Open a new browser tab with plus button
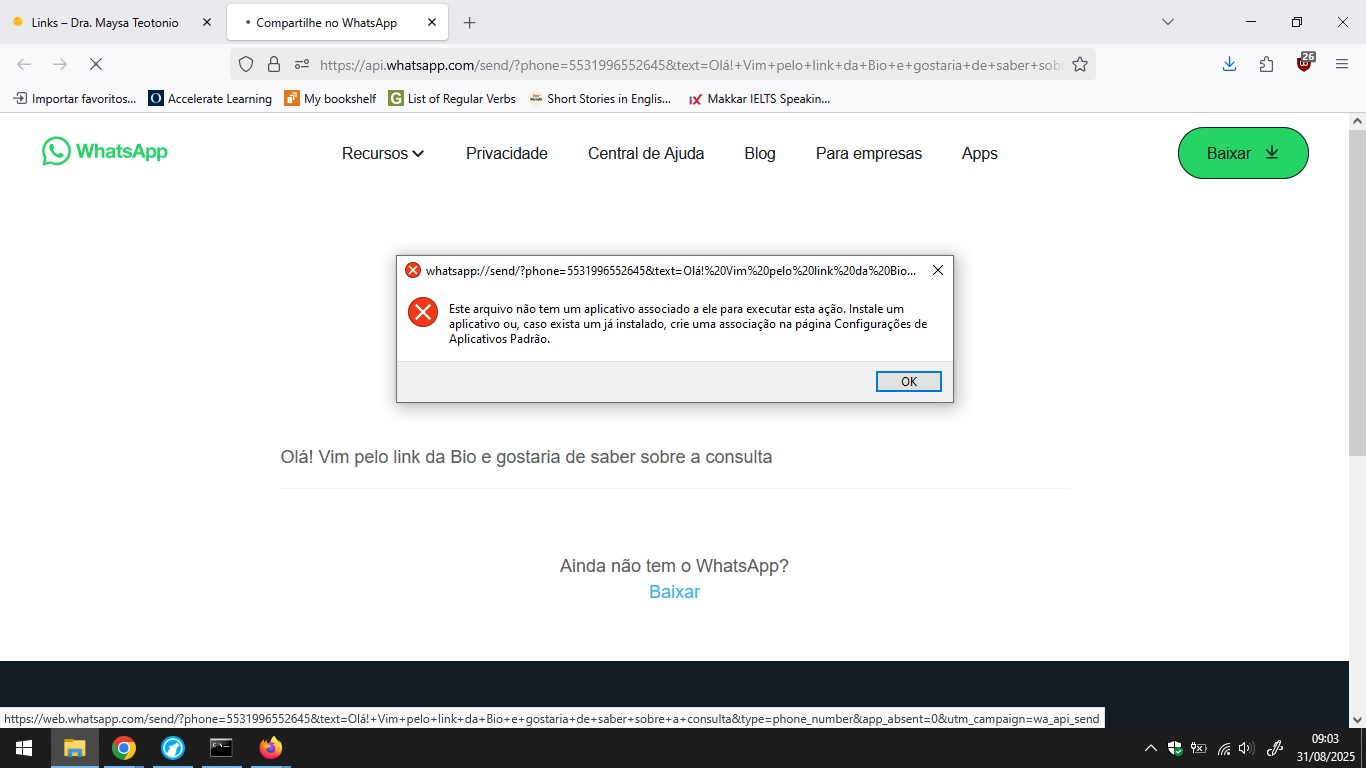1366x768 pixels. click(x=470, y=22)
